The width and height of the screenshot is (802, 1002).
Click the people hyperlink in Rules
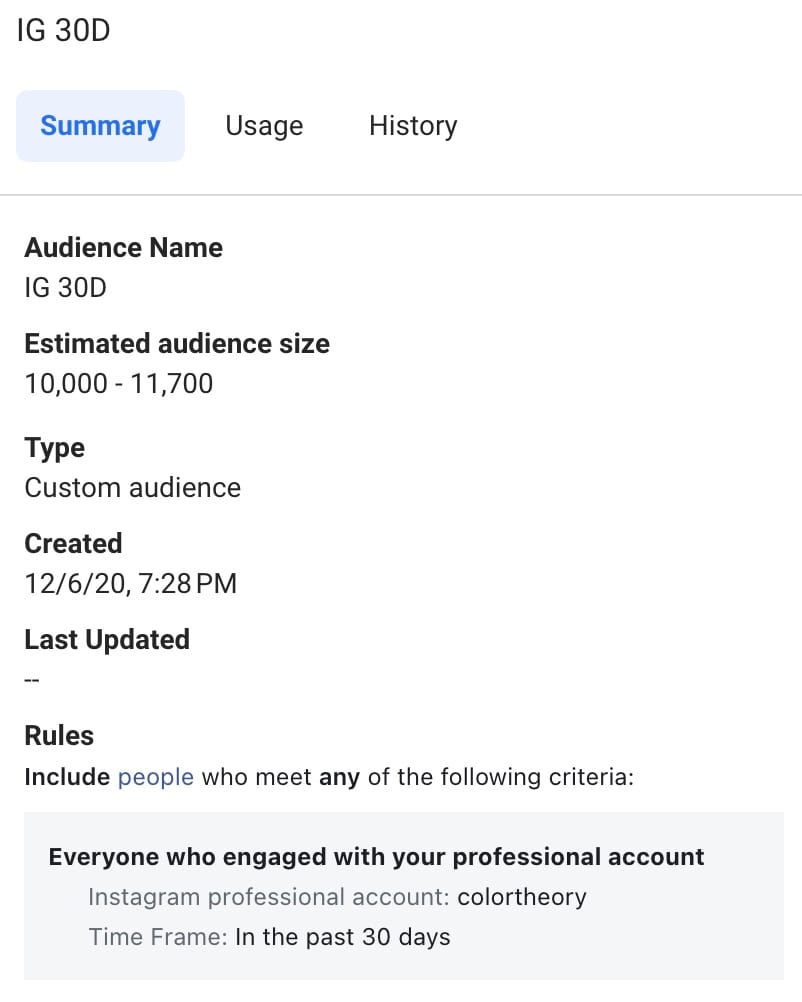(x=155, y=777)
